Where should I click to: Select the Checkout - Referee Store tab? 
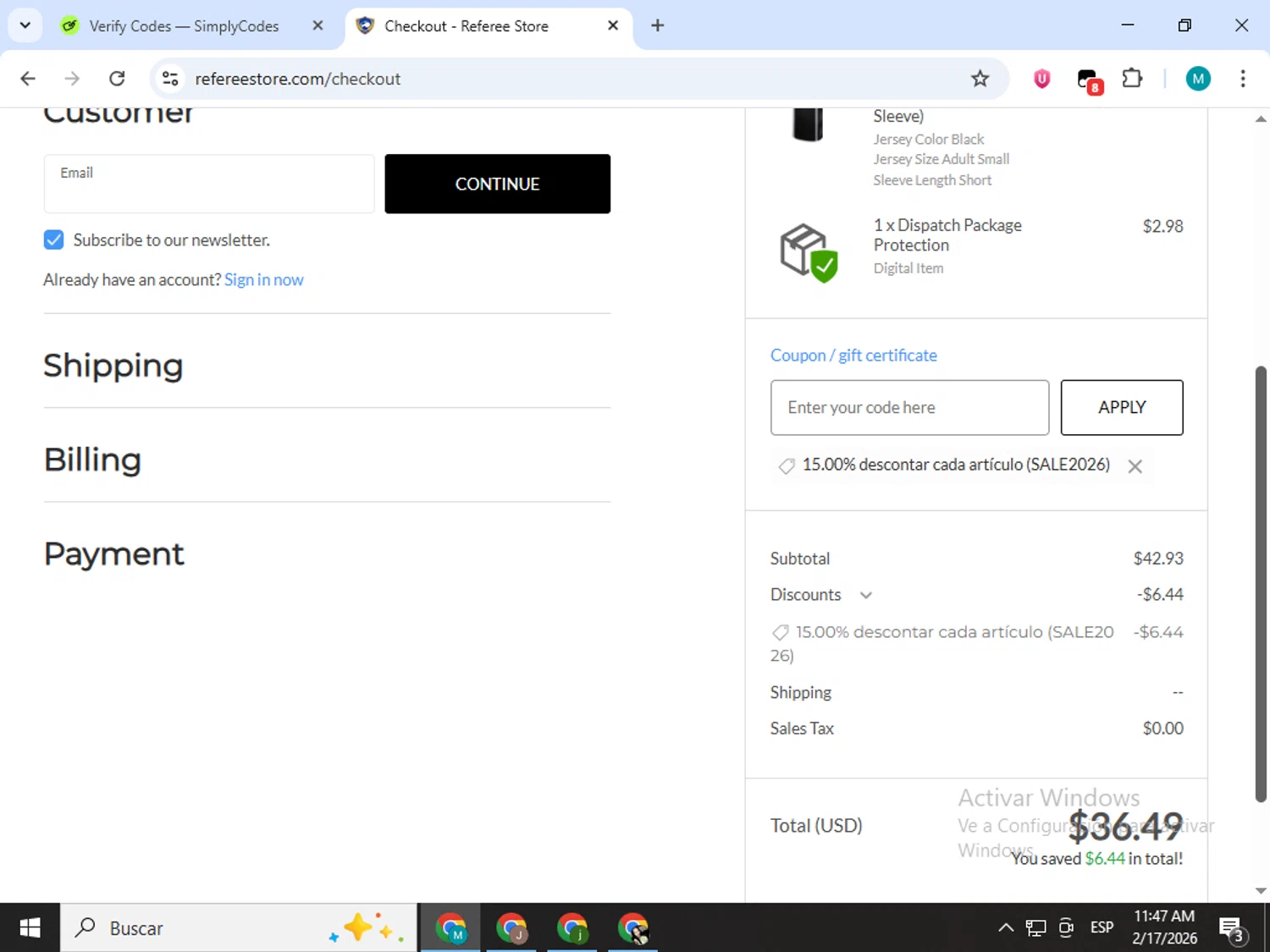(x=467, y=26)
